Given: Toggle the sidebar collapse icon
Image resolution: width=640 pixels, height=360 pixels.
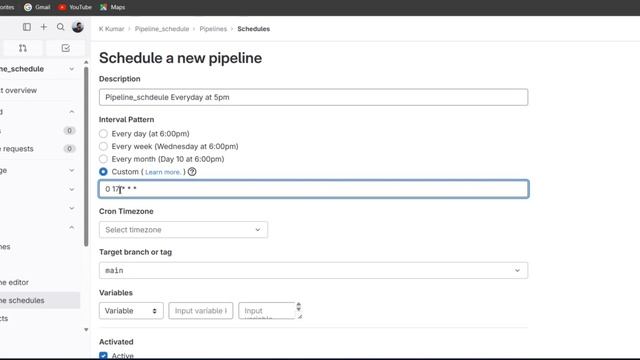Looking at the screenshot, I should coord(27,27).
